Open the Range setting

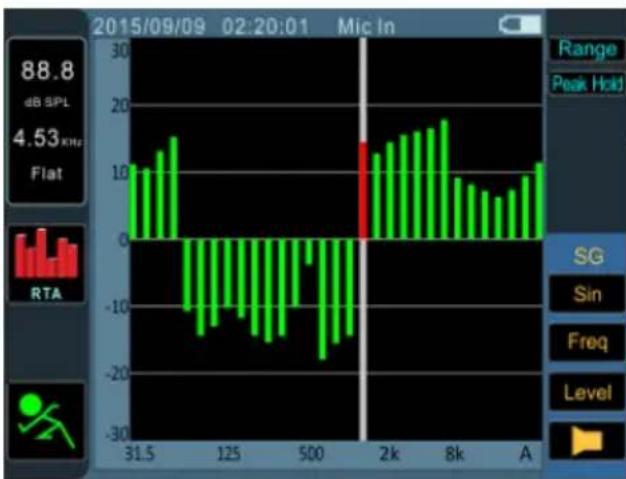coord(587,49)
